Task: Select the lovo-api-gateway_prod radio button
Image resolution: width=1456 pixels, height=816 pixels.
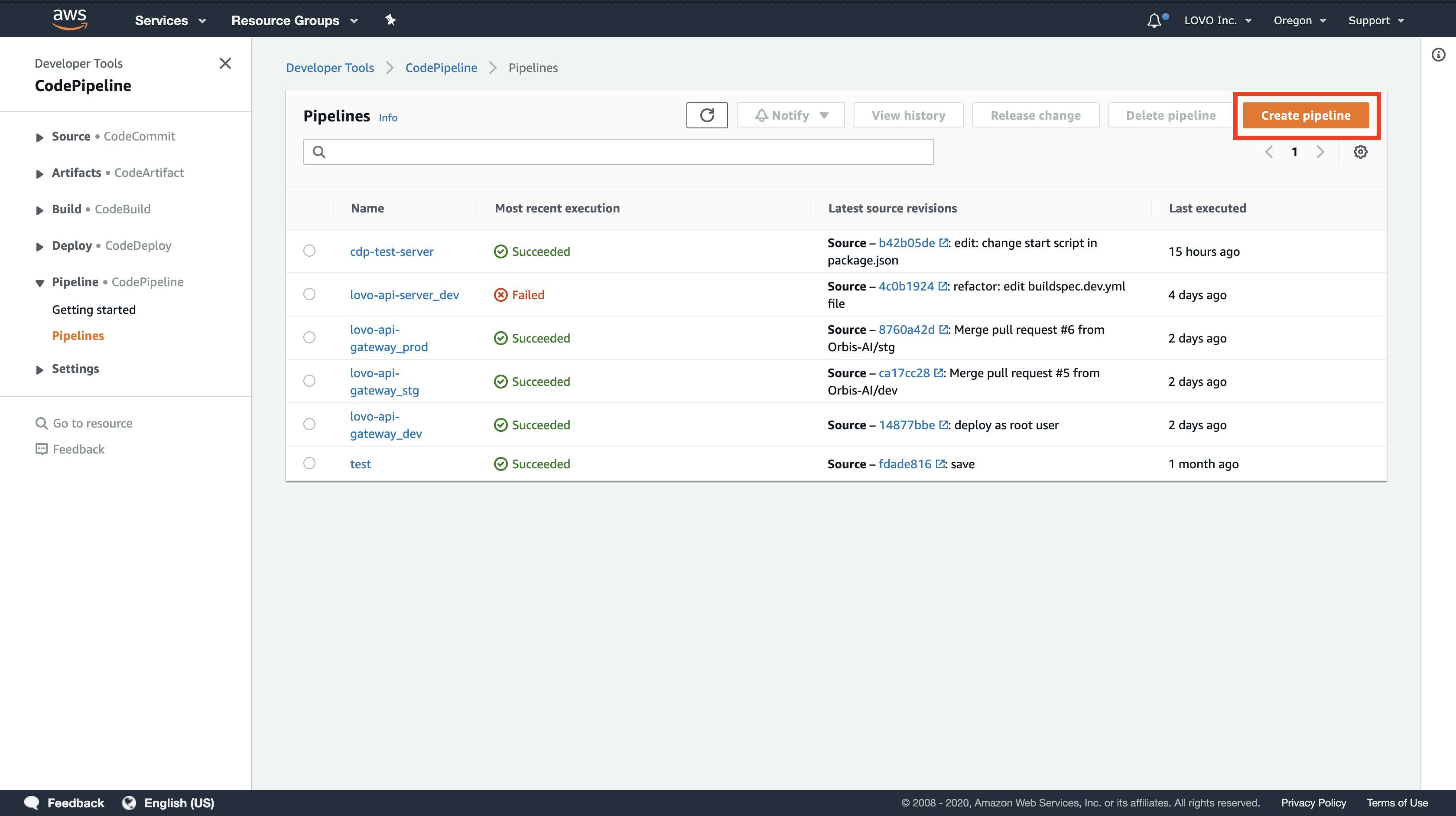Action: pos(309,337)
